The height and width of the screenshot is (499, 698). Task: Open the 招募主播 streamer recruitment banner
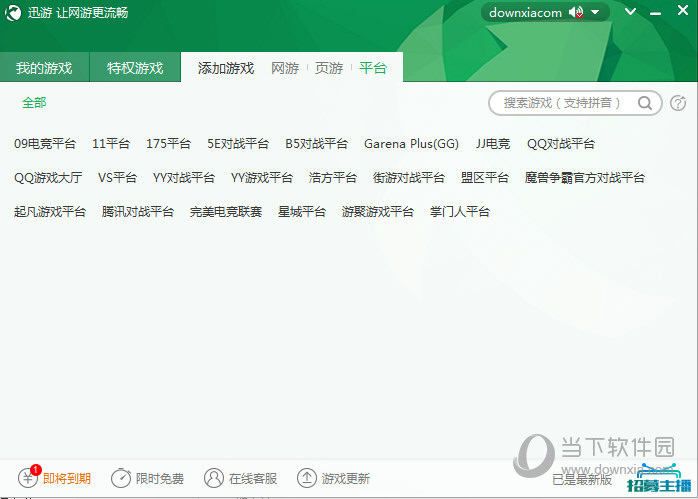[x=659, y=480]
